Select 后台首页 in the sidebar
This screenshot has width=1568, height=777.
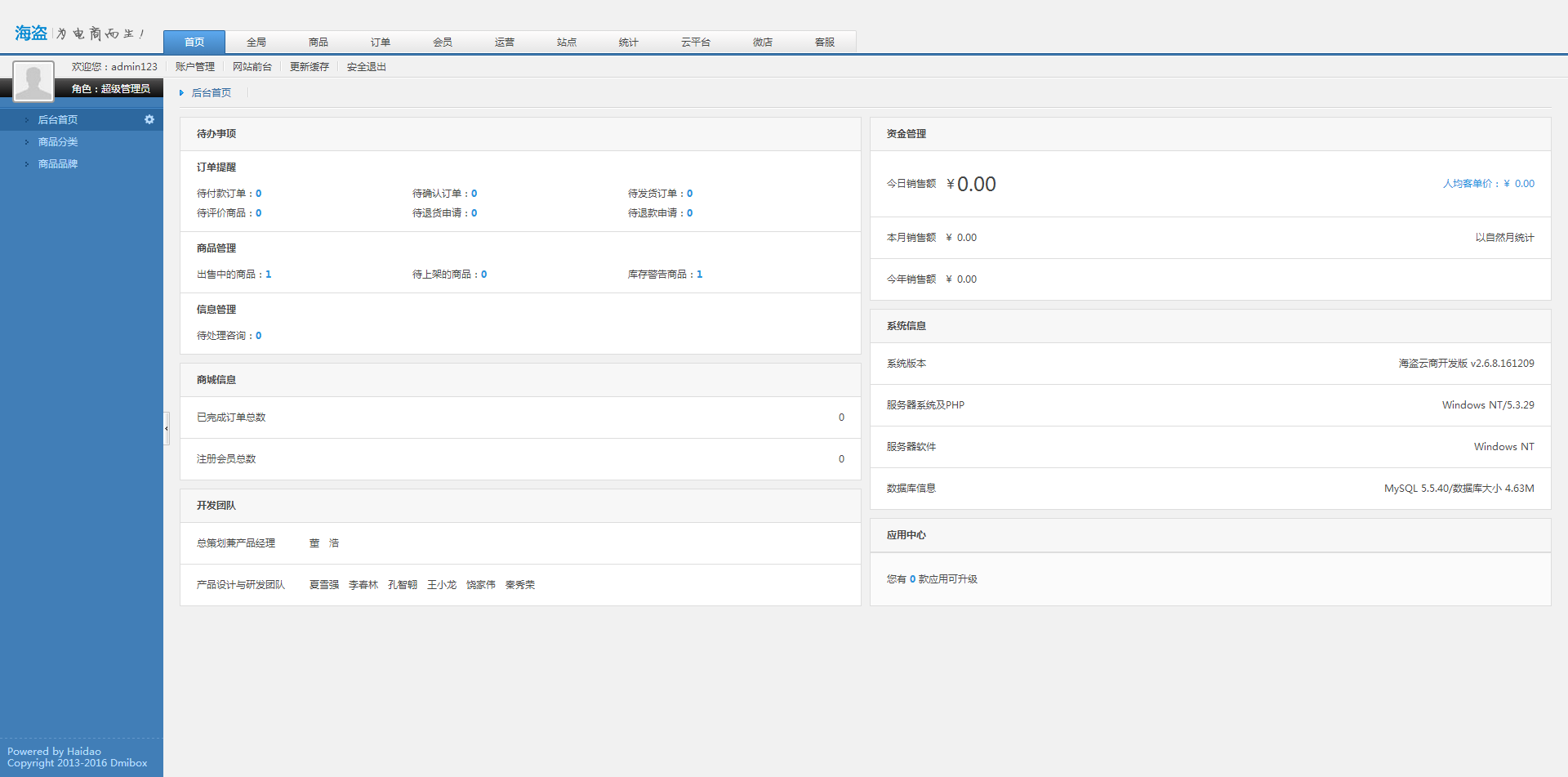click(82, 119)
